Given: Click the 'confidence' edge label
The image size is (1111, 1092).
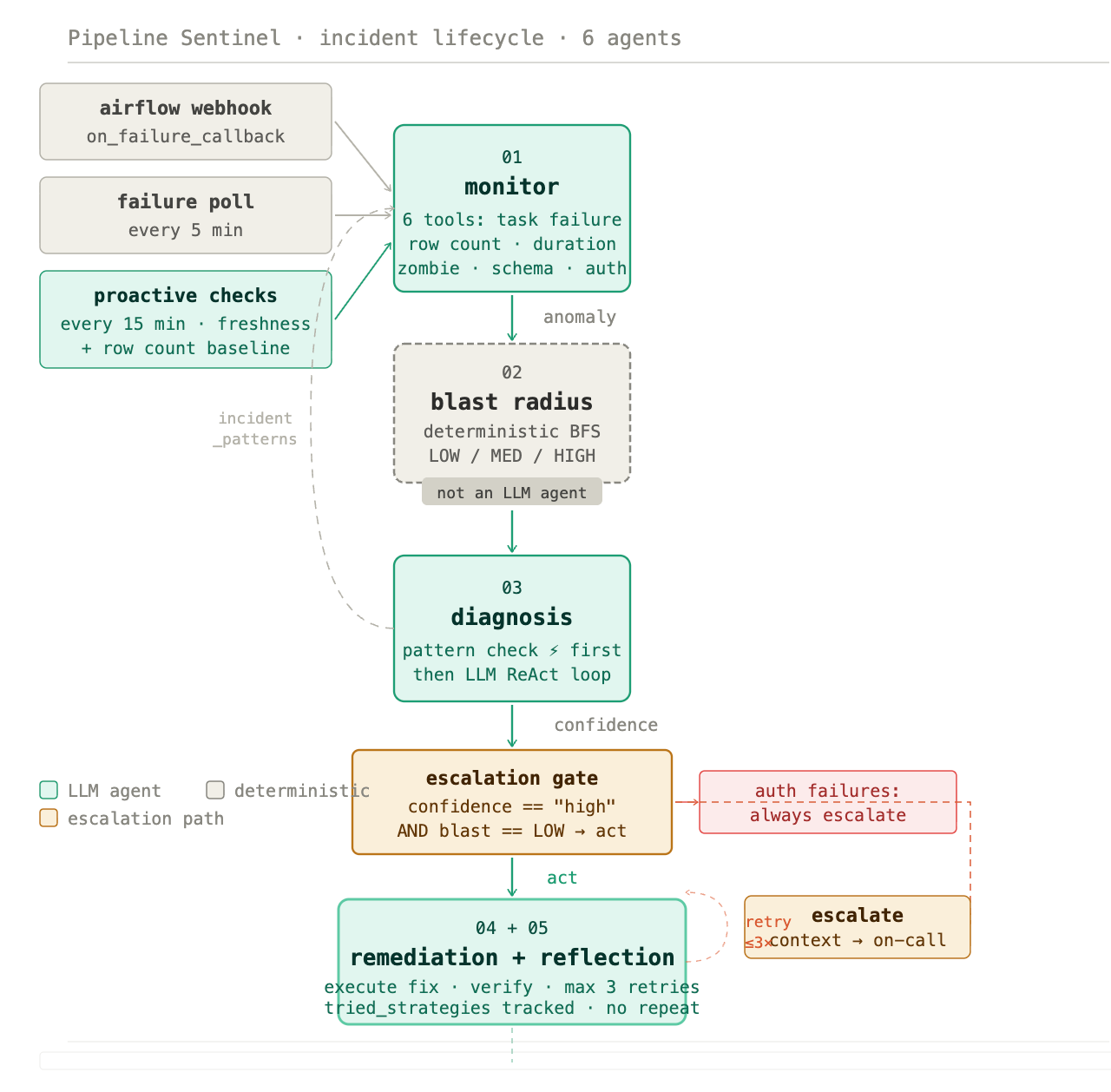Looking at the screenshot, I should point(606,725).
